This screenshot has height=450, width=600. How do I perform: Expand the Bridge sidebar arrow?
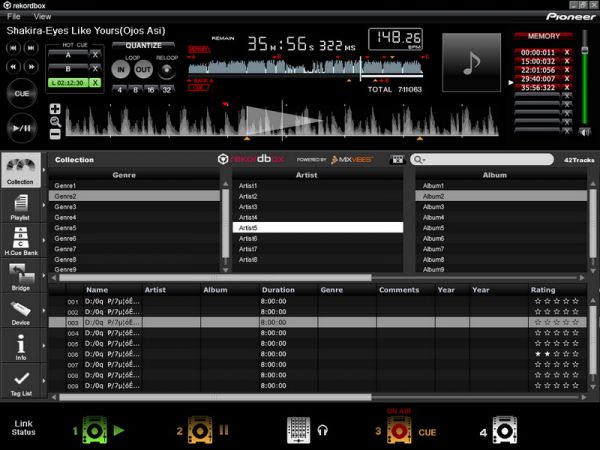(44, 276)
